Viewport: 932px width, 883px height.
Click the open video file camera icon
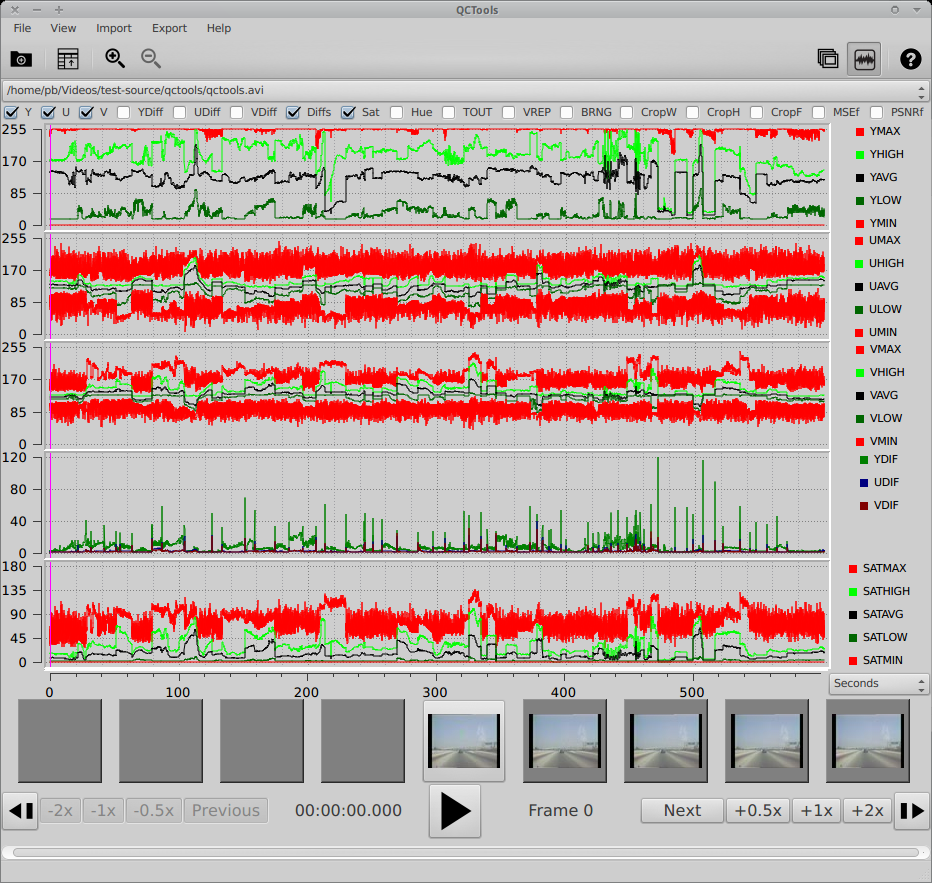(21, 59)
